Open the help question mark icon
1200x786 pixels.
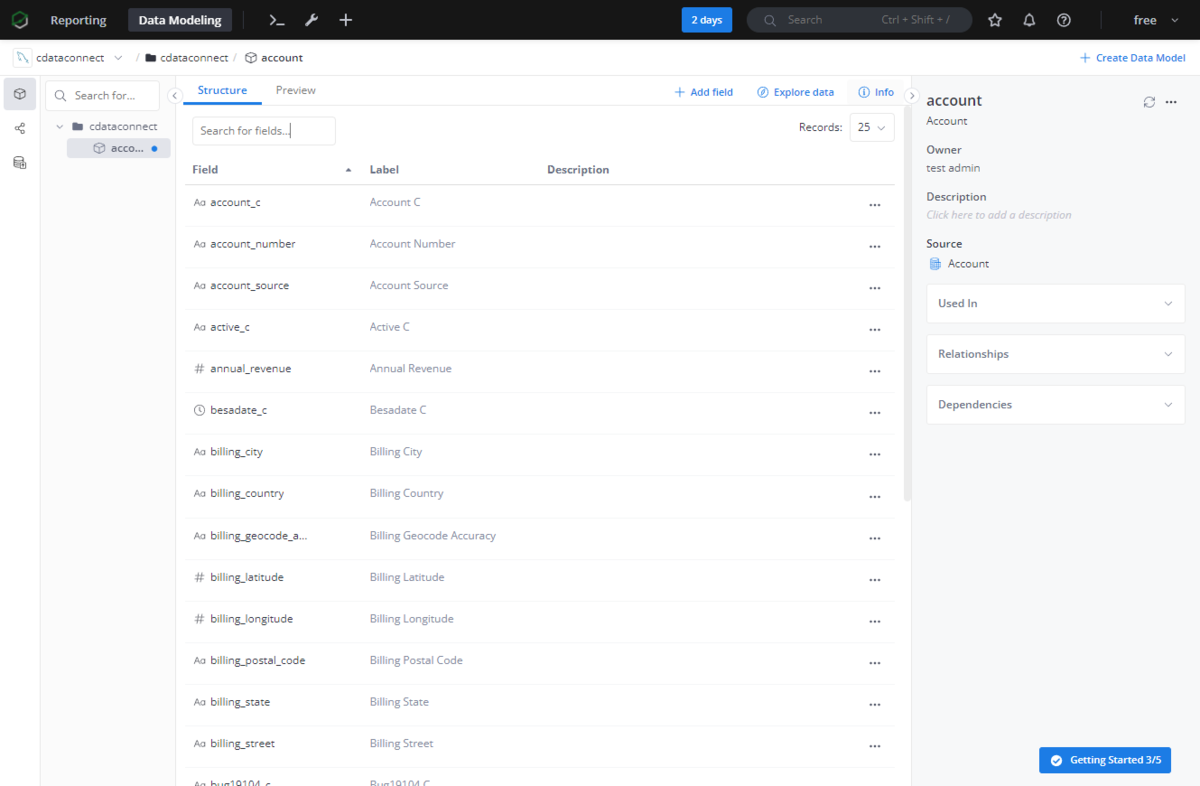coord(1064,20)
